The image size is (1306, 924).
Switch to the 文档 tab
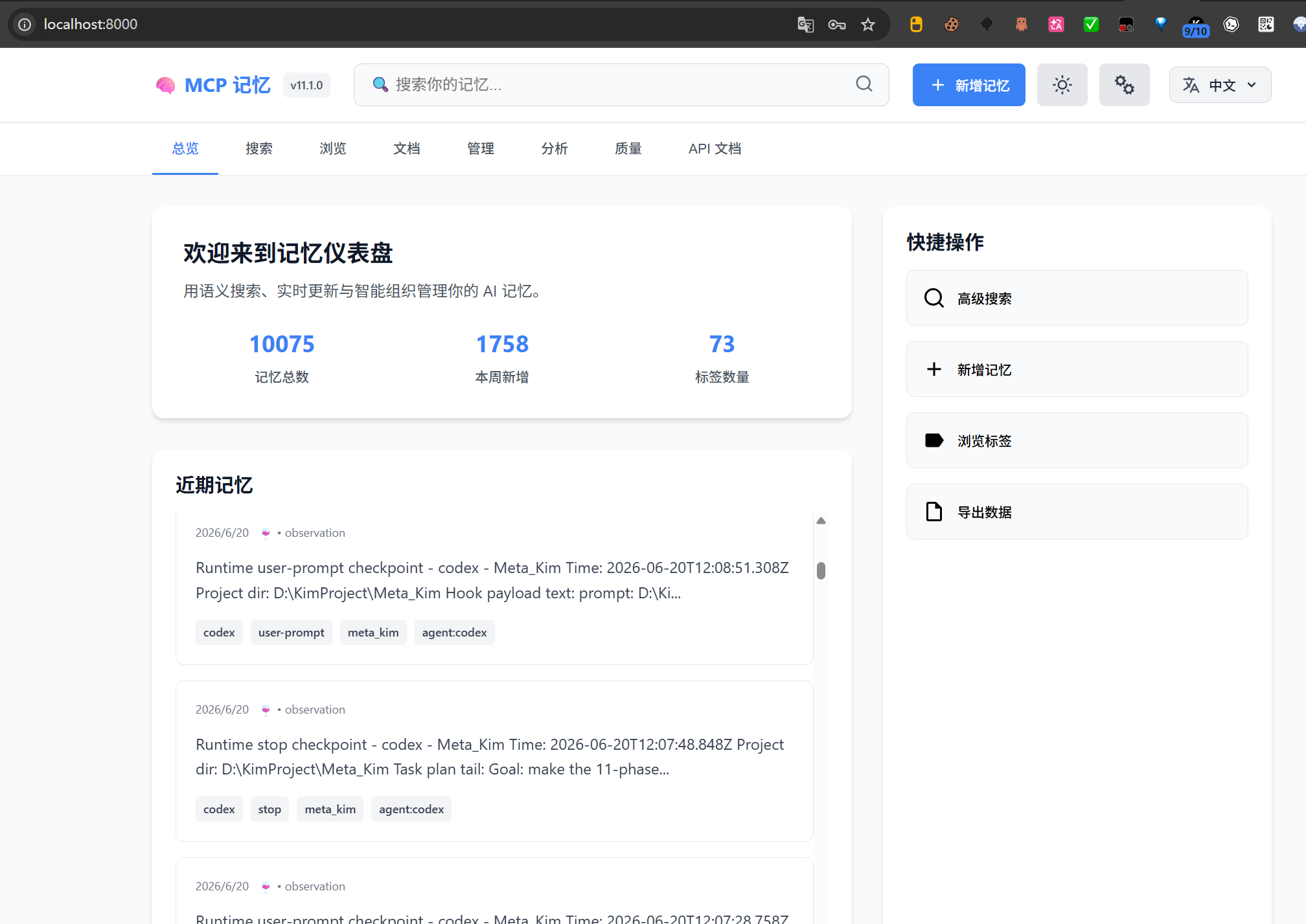(407, 148)
